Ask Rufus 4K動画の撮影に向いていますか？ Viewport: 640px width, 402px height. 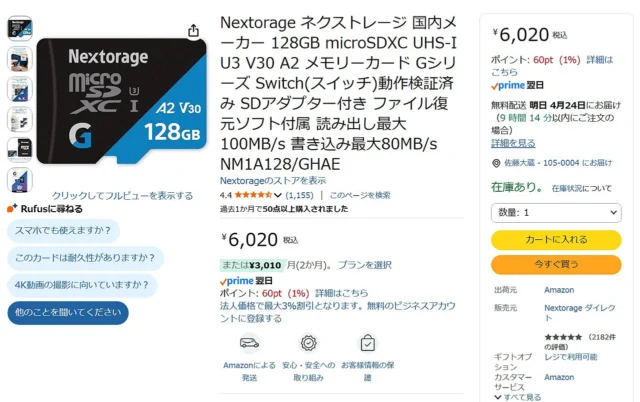coord(82,285)
